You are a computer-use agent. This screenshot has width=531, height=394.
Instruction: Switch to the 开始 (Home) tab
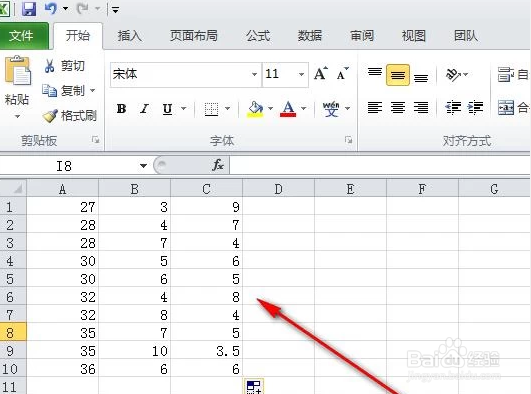click(x=78, y=36)
